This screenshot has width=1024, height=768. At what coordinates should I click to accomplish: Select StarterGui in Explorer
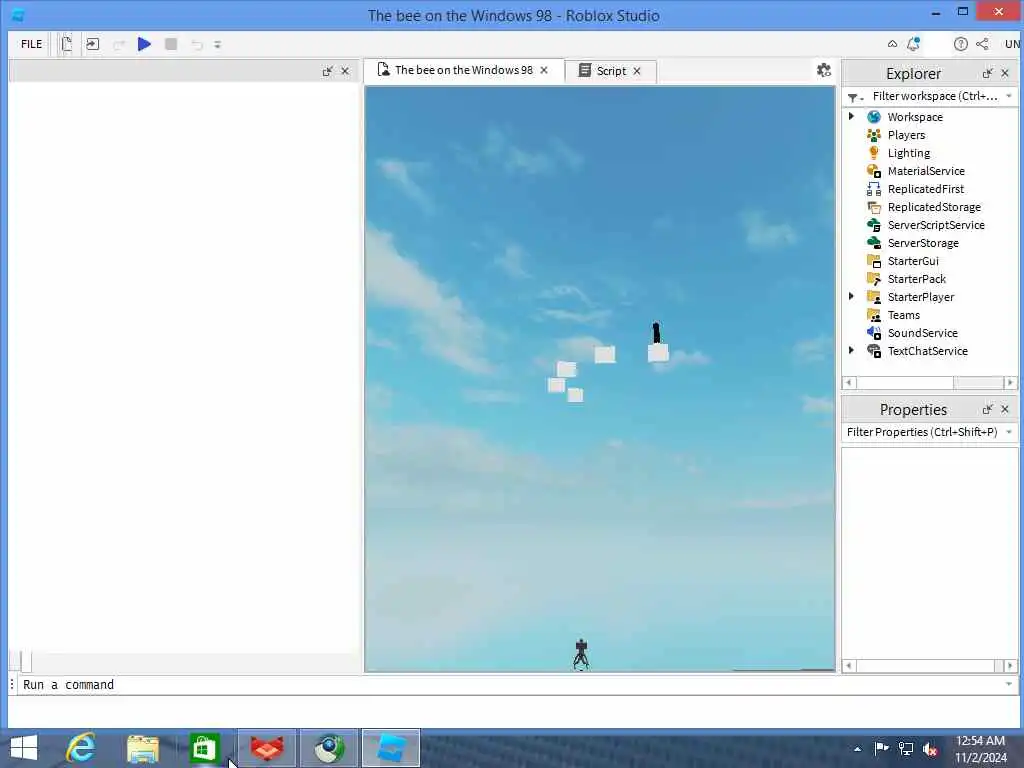point(912,261)
